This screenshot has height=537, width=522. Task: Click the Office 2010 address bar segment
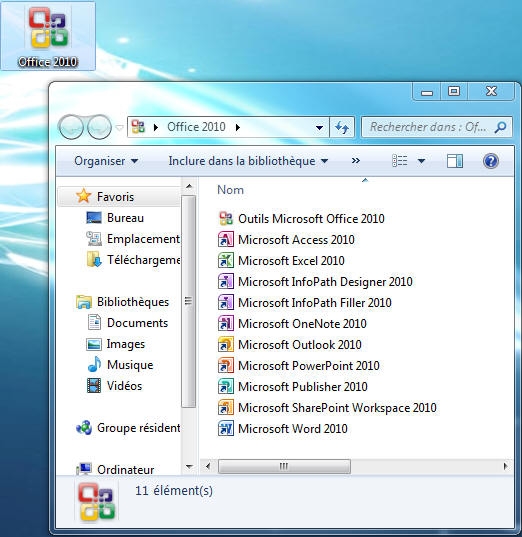196,127
